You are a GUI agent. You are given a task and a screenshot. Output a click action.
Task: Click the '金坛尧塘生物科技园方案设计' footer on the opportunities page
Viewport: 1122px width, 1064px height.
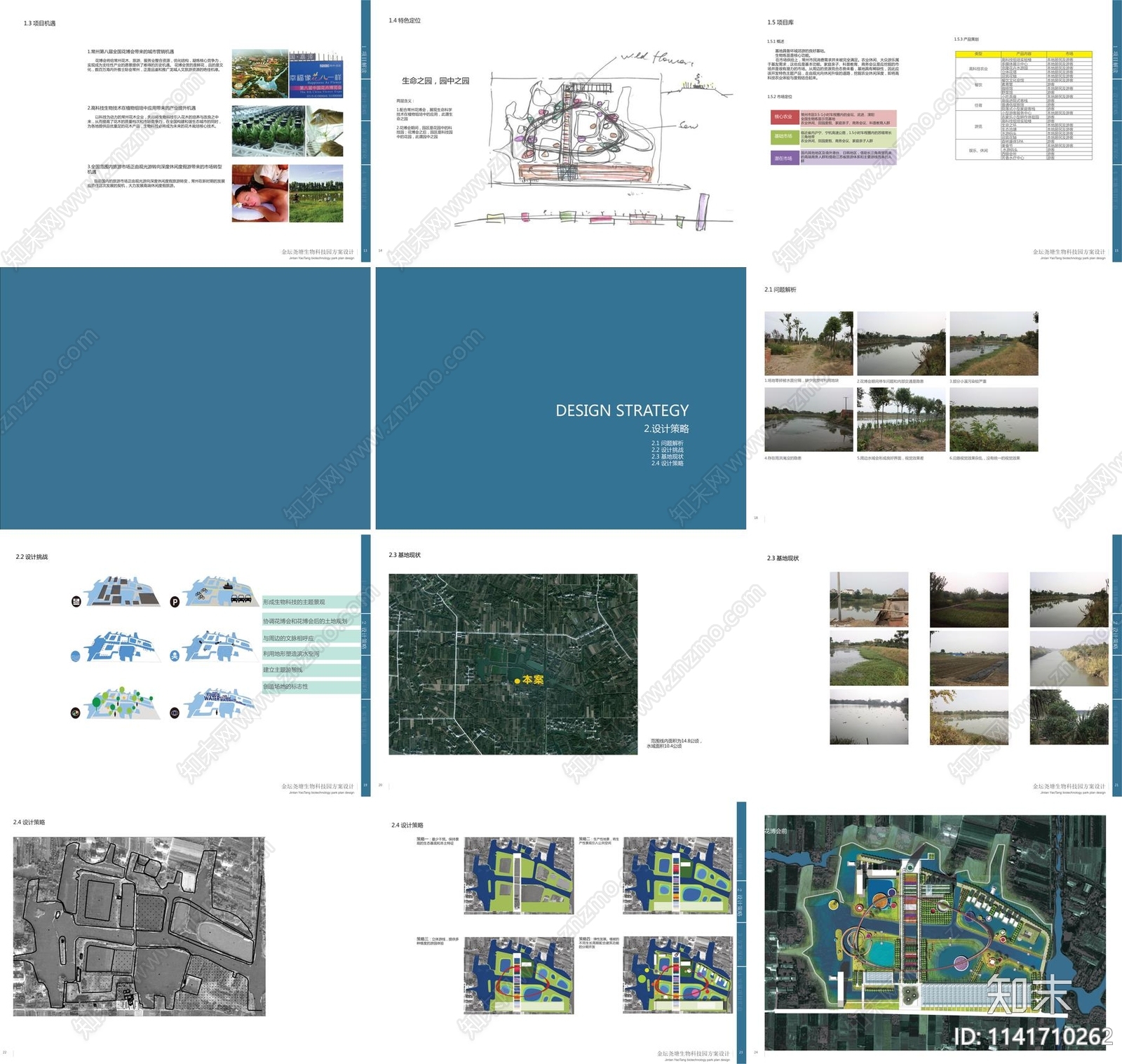(x=318, y=252)
